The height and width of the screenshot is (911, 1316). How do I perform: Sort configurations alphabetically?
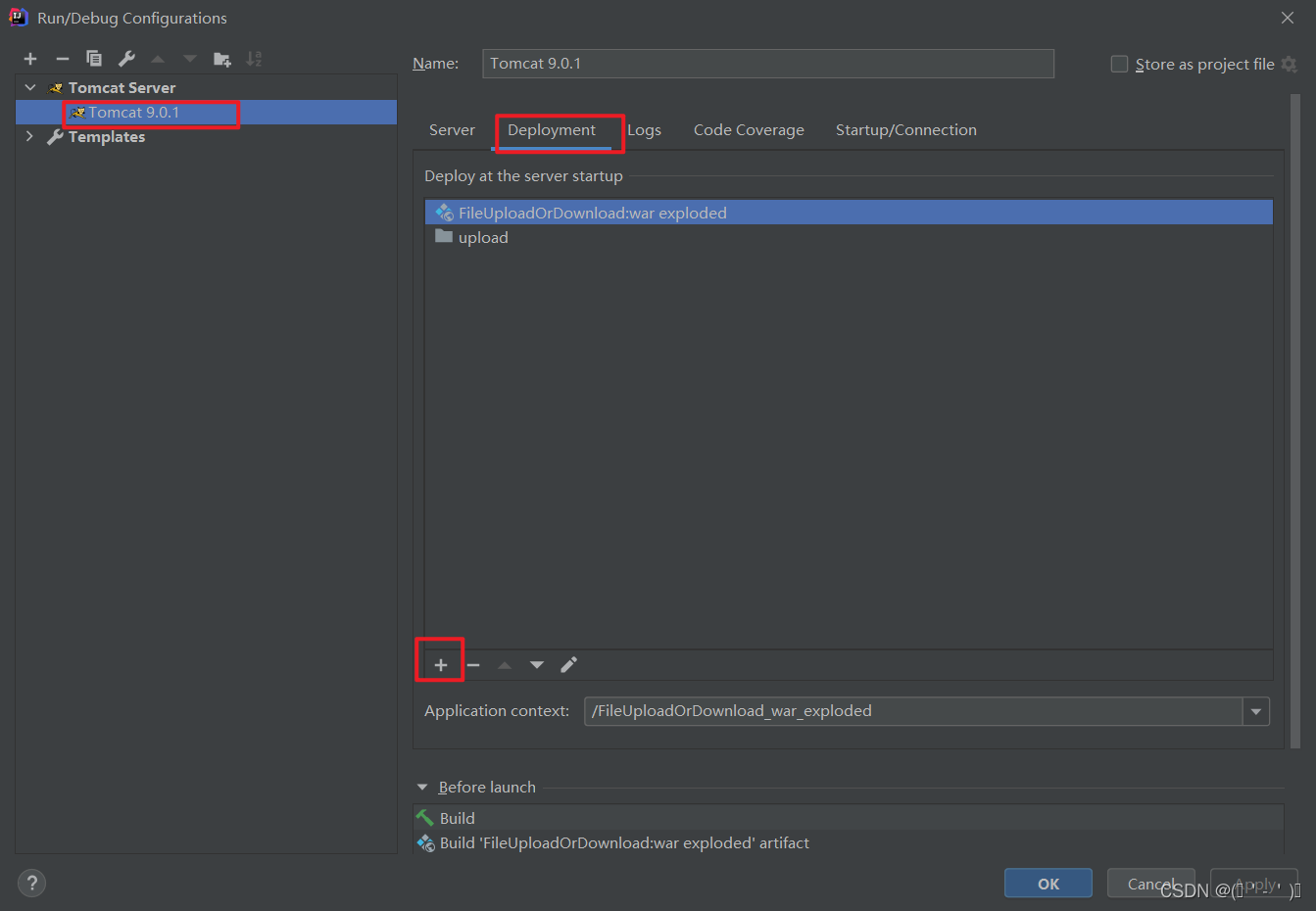pyautogui.click(x=254, y=59)
